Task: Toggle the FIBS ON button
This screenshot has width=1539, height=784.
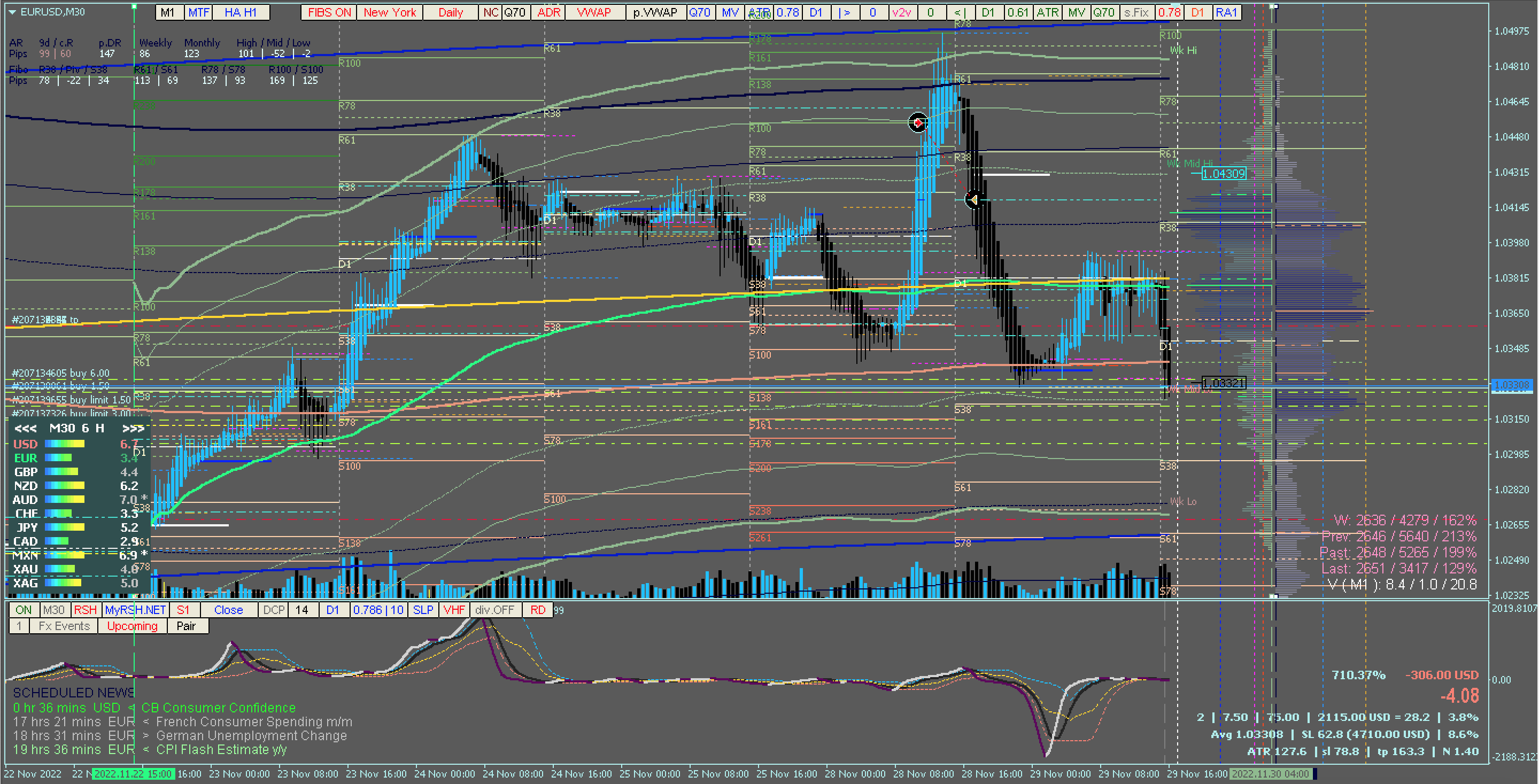Action: coord(329,12)
